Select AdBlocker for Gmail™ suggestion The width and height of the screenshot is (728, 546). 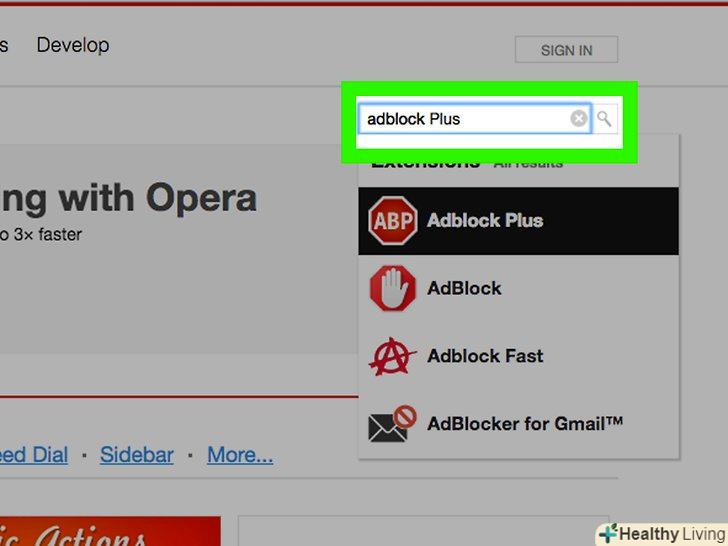(525, 423)
